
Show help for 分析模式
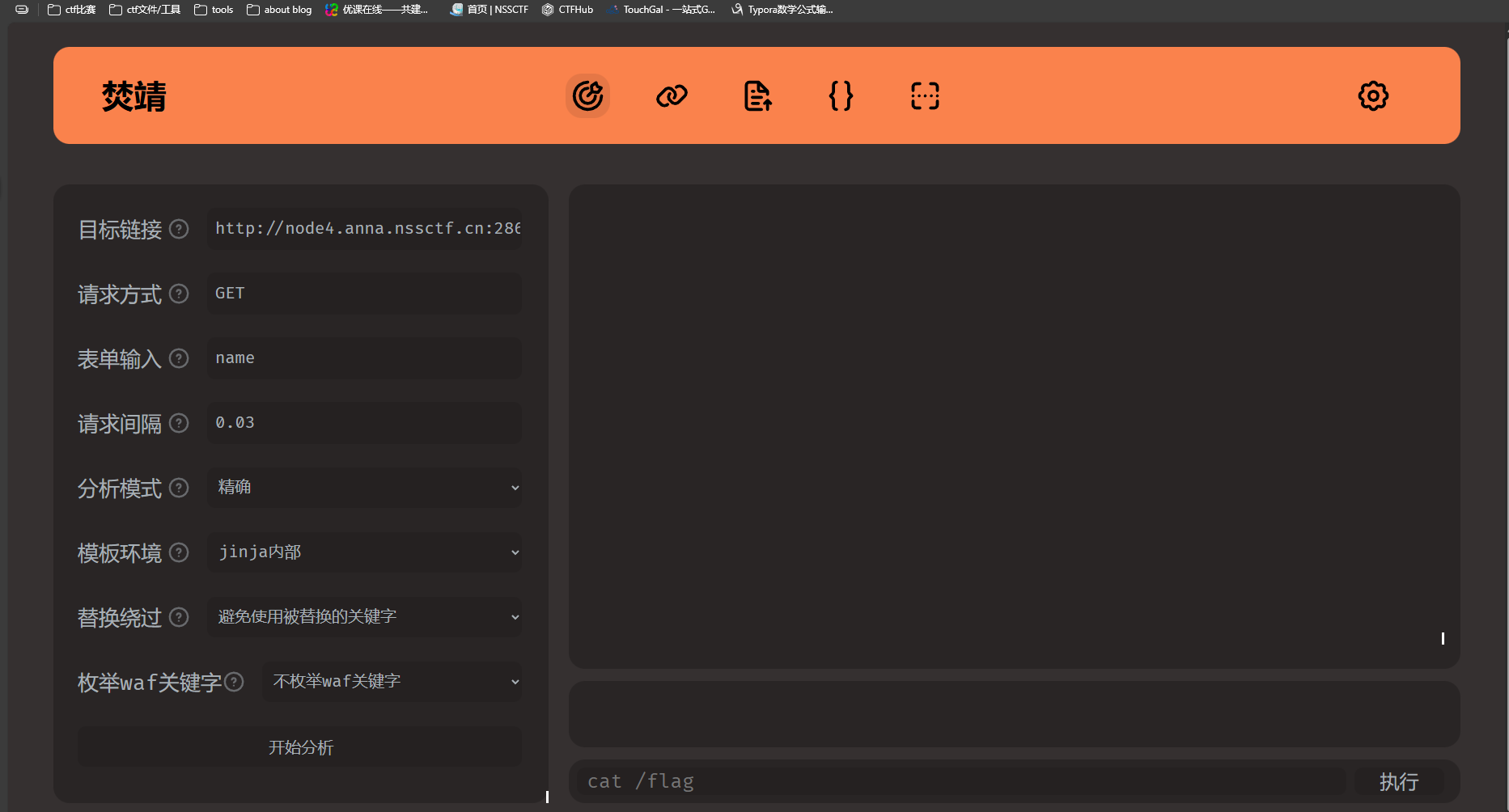click(x=179, y=488)
